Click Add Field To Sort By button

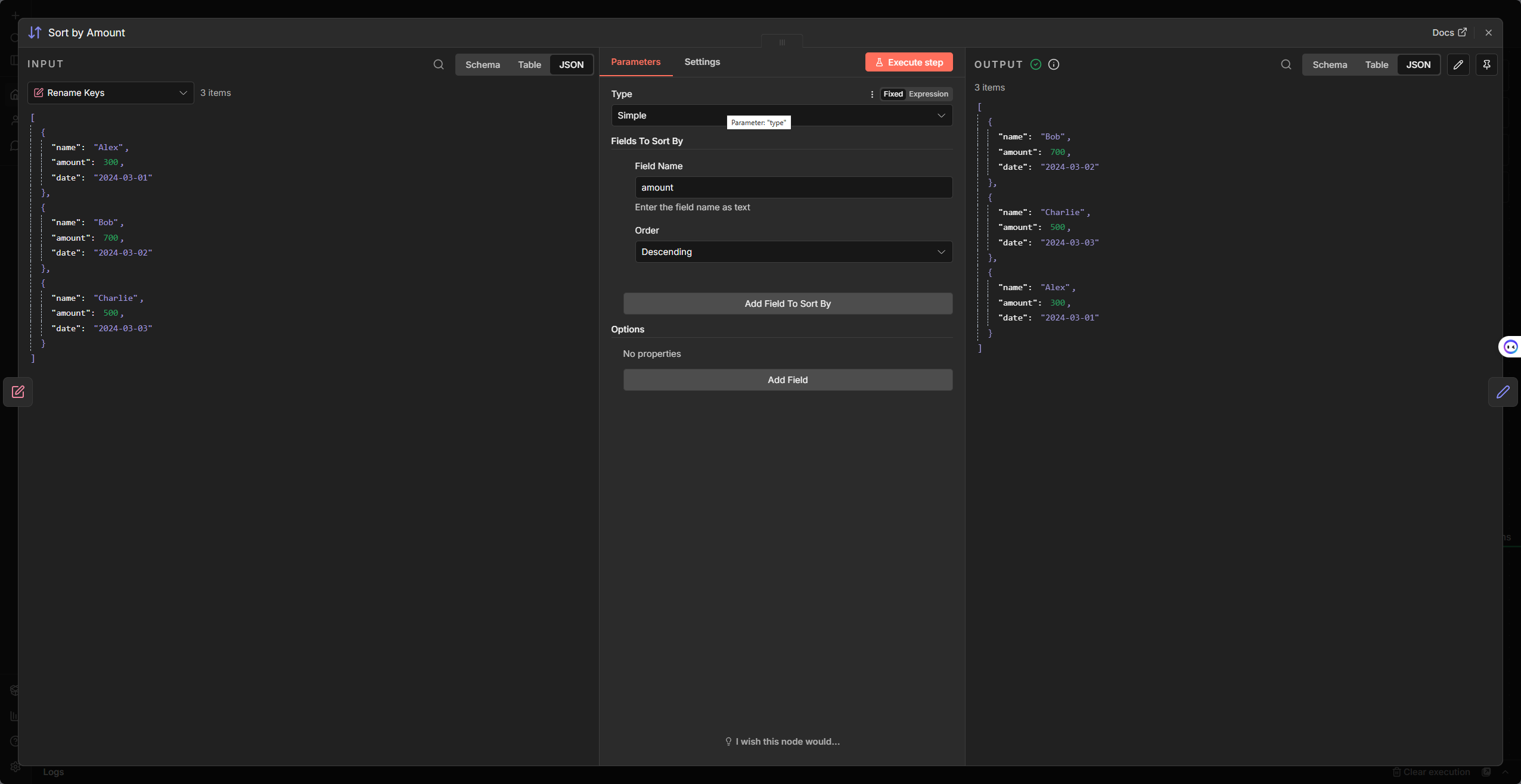tap(787, 304)
